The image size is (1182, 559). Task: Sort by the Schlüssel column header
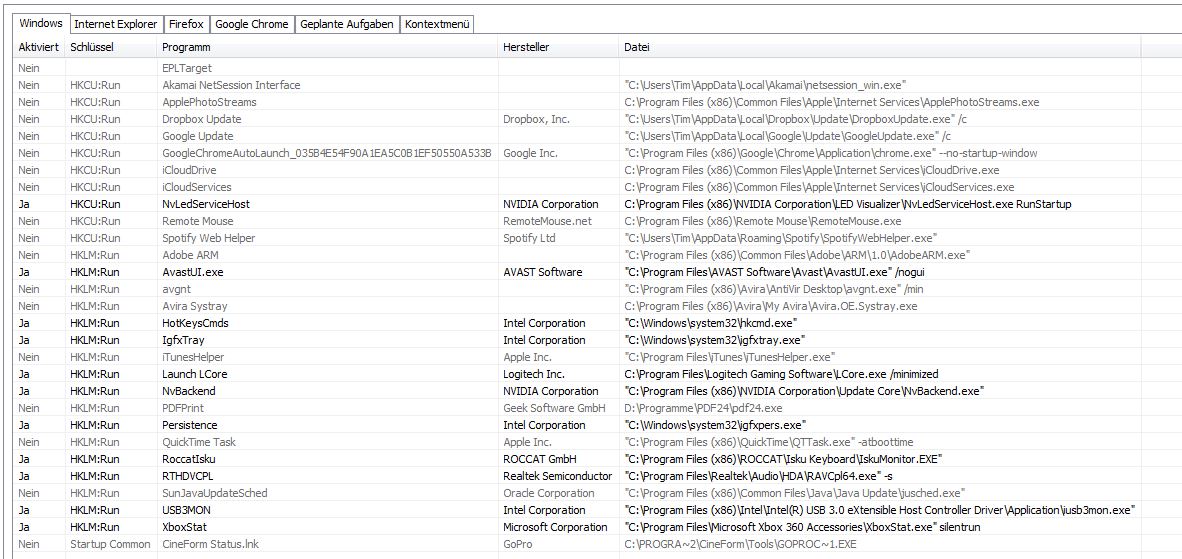coord(111,47)
